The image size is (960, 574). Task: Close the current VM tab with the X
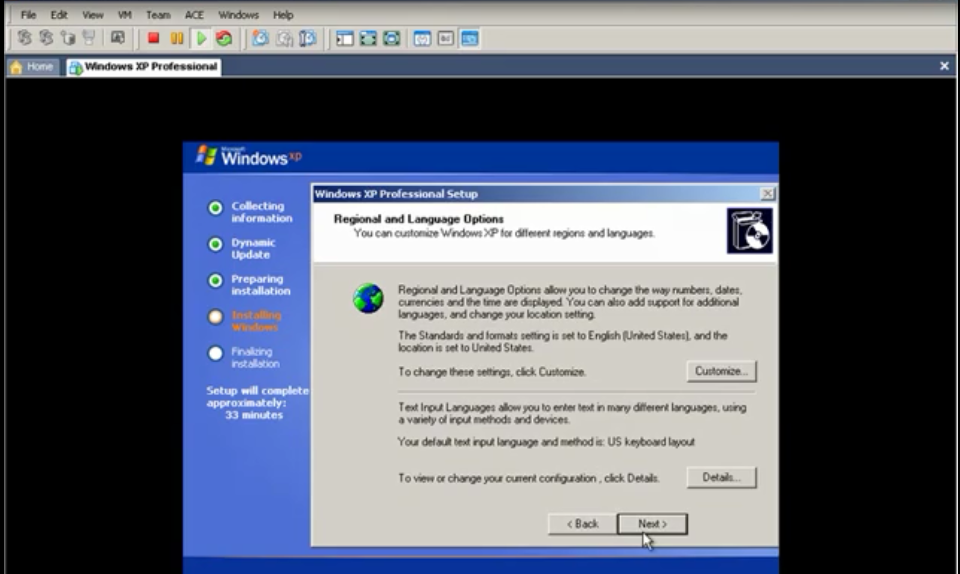944,66
